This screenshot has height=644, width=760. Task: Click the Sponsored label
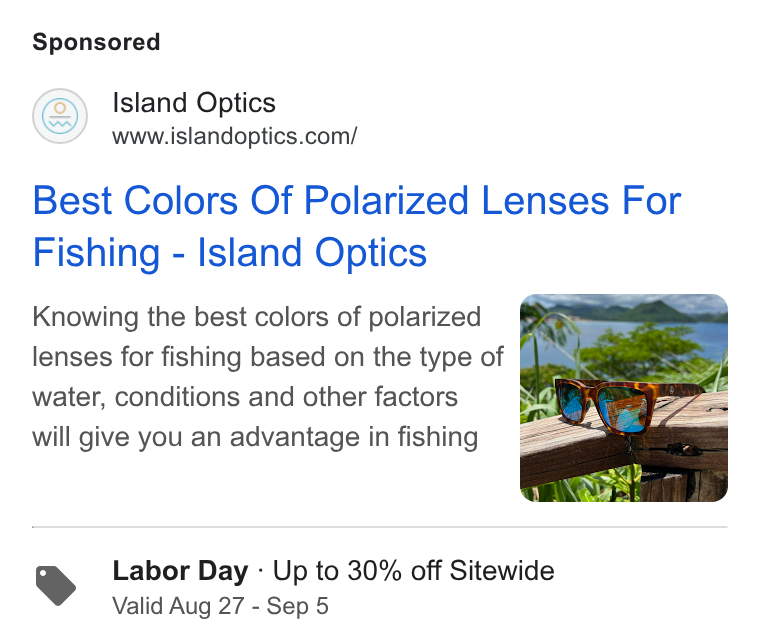[96, 42]
